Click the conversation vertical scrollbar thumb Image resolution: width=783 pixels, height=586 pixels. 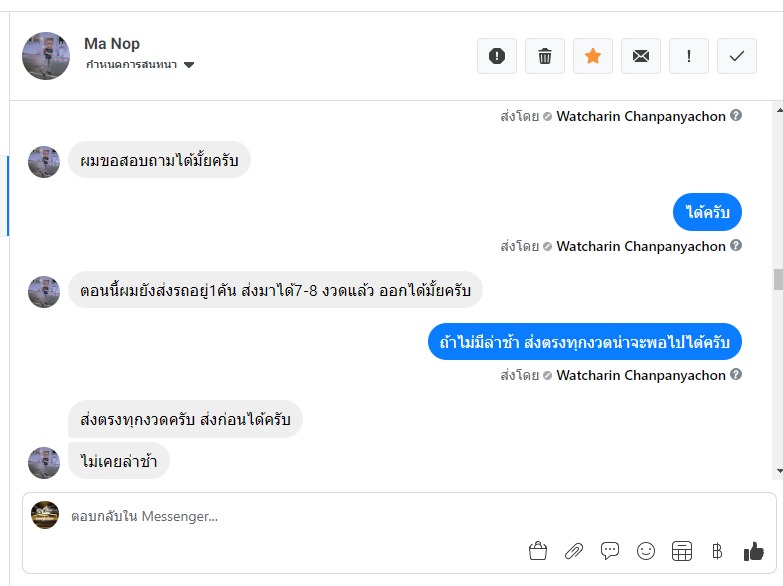pyautogui.click(x=777, y=278)
